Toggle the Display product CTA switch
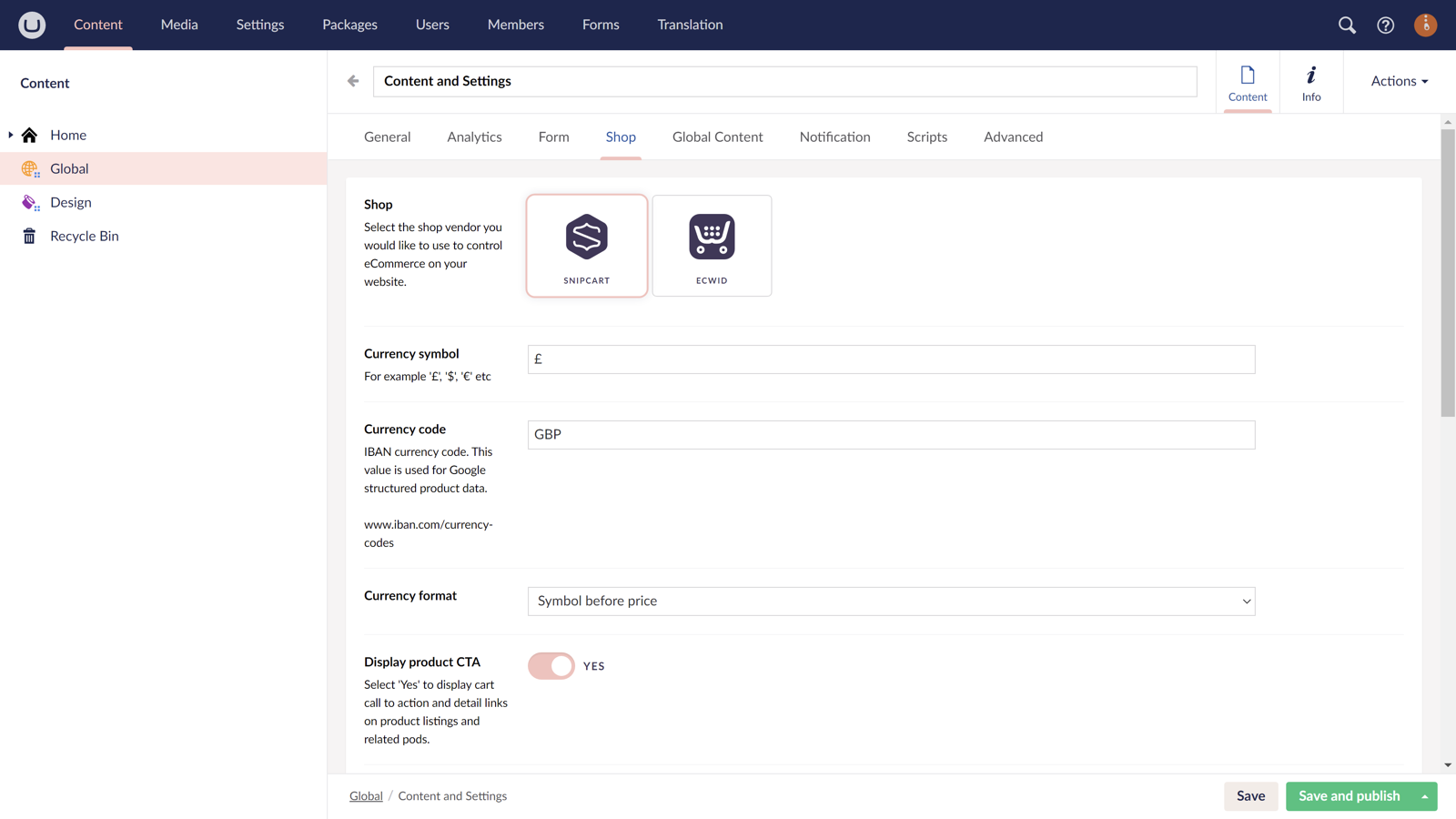Viewport: 1456px width, 819px height. (551, 666)
